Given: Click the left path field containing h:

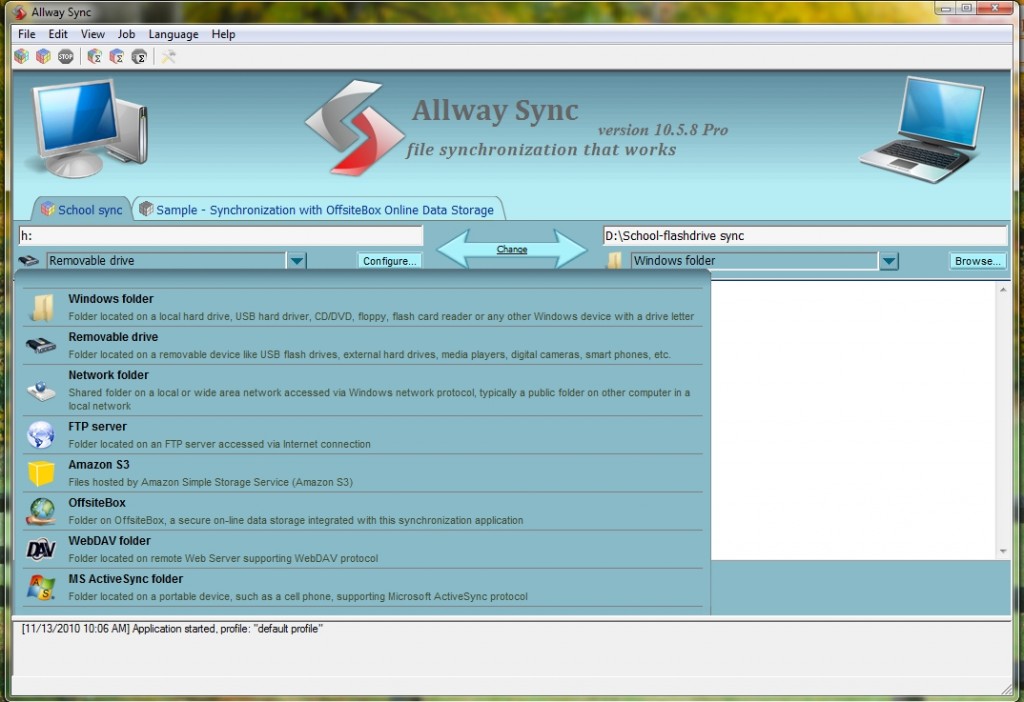Looking at the screenshot, I should [221, 235].
